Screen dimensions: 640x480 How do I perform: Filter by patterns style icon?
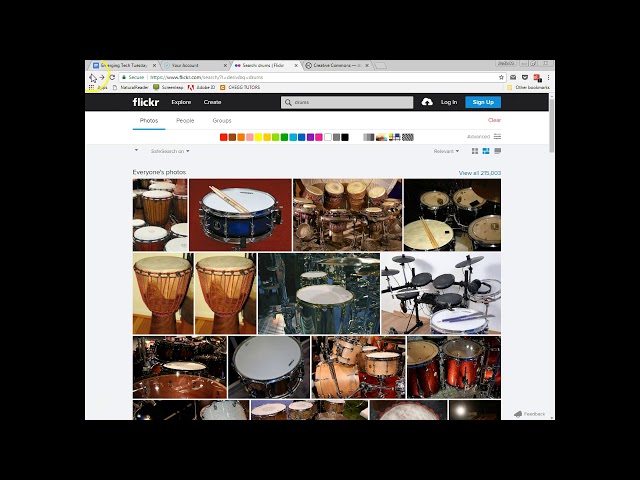(x=408, y=137)
